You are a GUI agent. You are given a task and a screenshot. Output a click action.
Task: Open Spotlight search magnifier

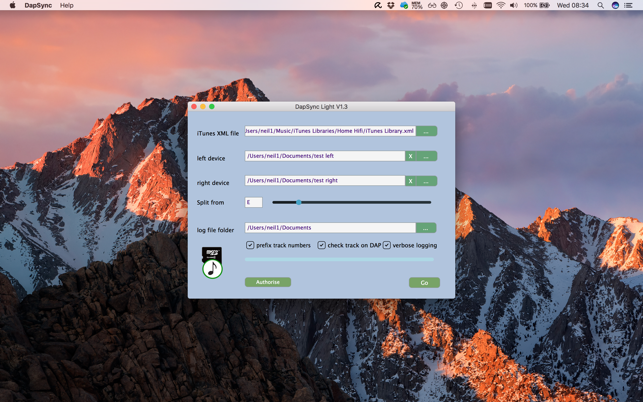click(600, 5)
